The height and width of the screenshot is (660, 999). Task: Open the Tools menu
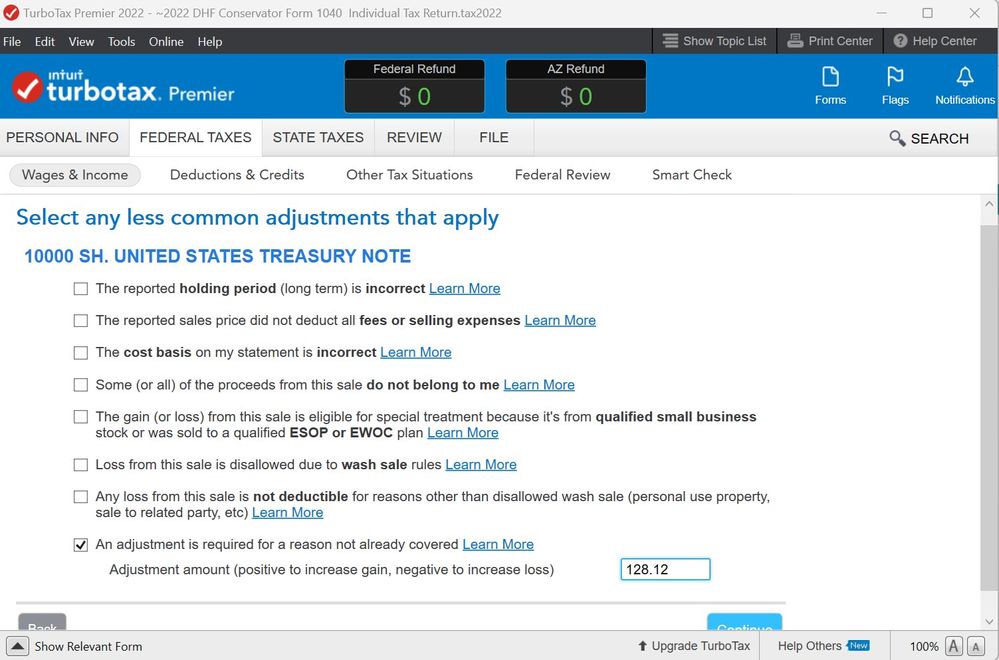[122, 41]
